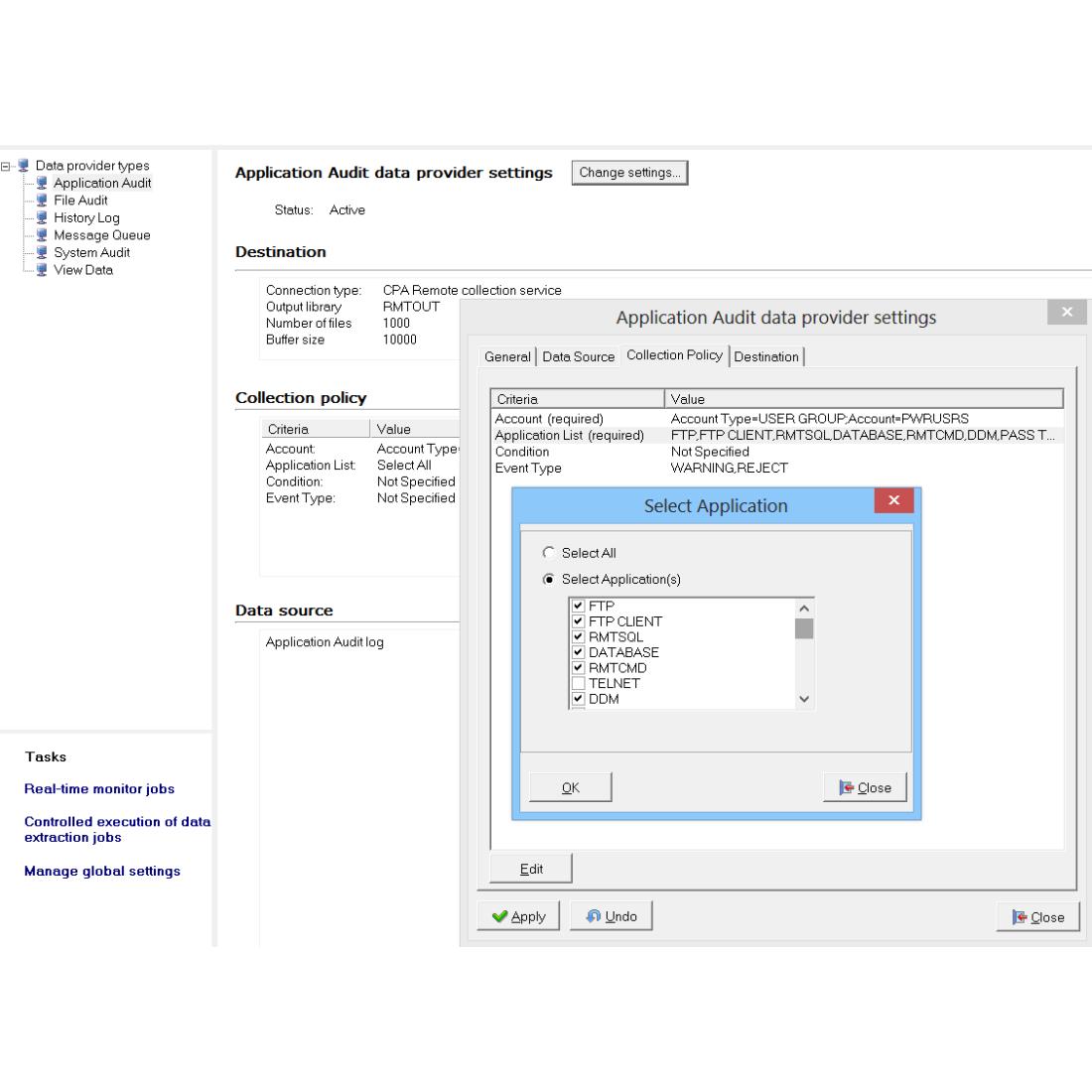Click the History Log tree icon
Viewport: 1092px width, 1092px height.
click(42, 217)
